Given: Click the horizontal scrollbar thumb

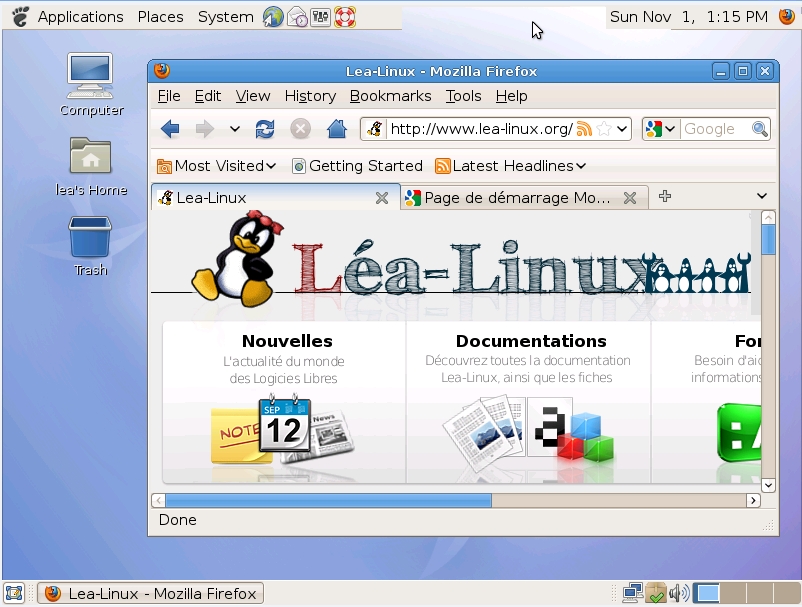Looking at the screenshot, I should pyautogui.click(x=328, y=500).
